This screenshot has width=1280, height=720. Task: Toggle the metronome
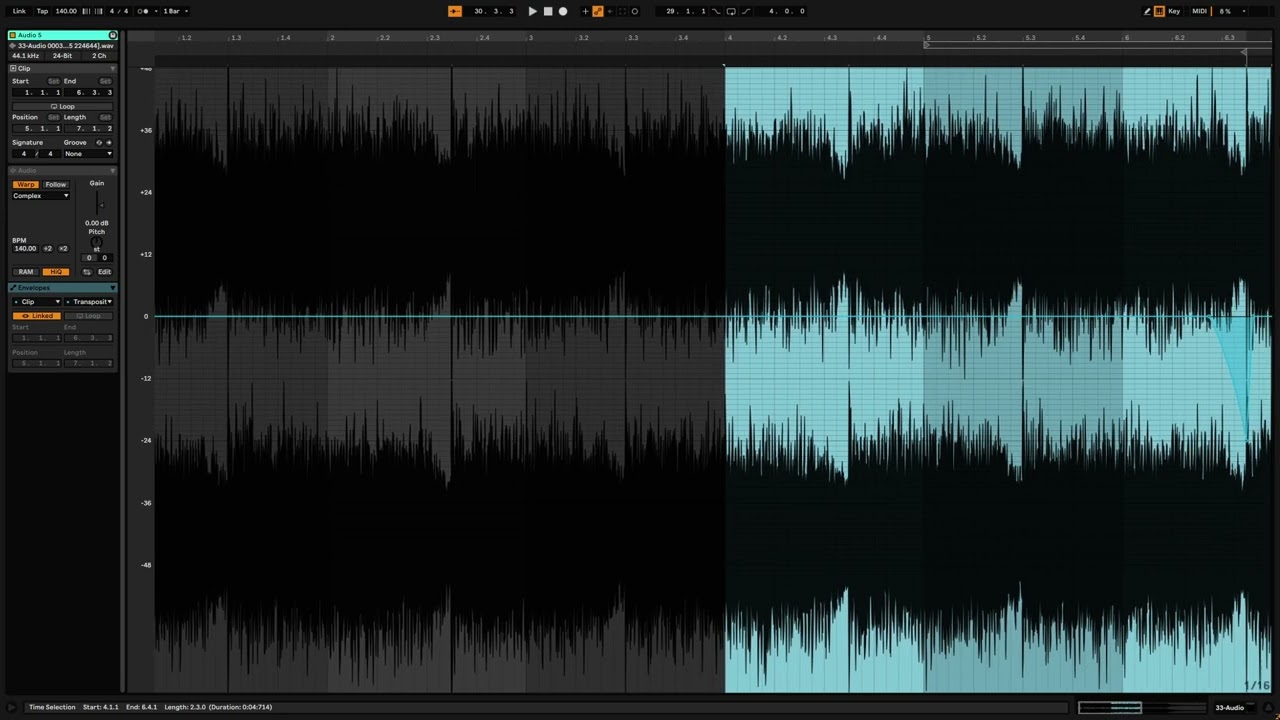pos(142,11)
